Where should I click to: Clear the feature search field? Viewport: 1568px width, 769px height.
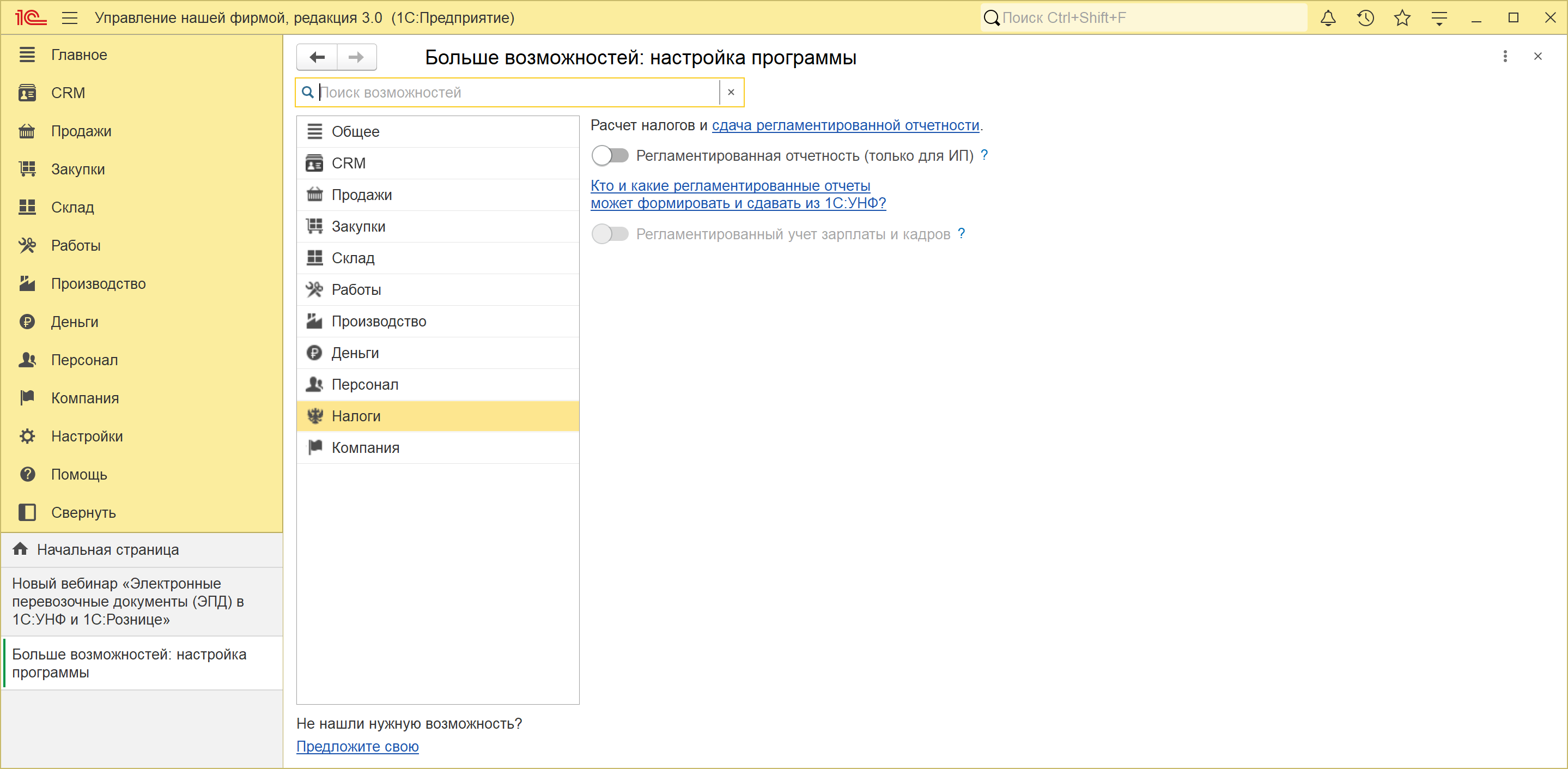pyautogui.click(x=731, y=93)
